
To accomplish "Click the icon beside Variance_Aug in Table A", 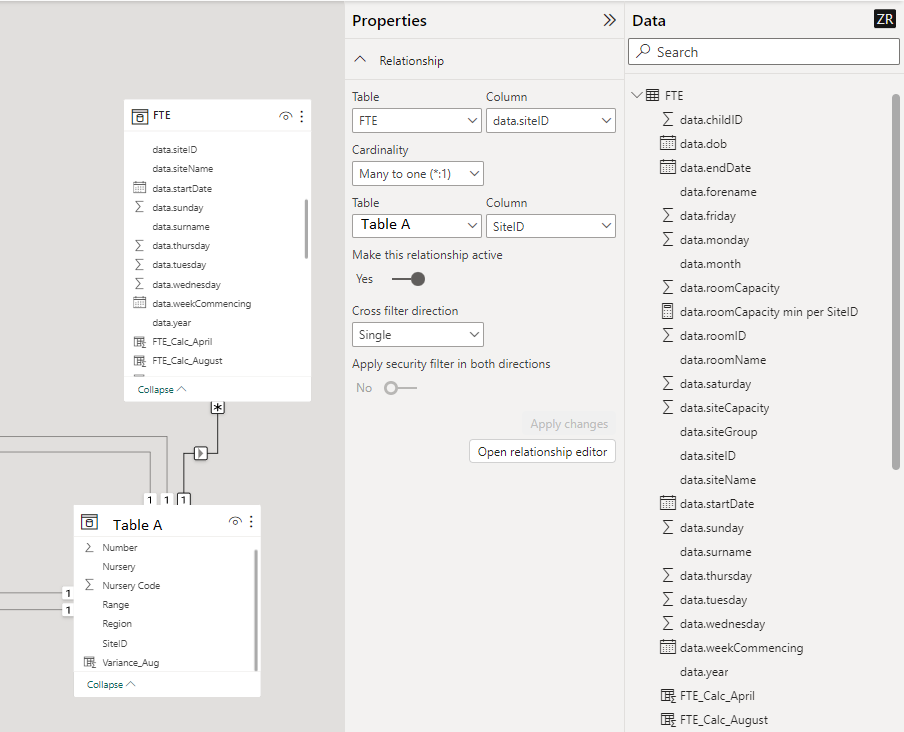I will click(x=90, y=662).
